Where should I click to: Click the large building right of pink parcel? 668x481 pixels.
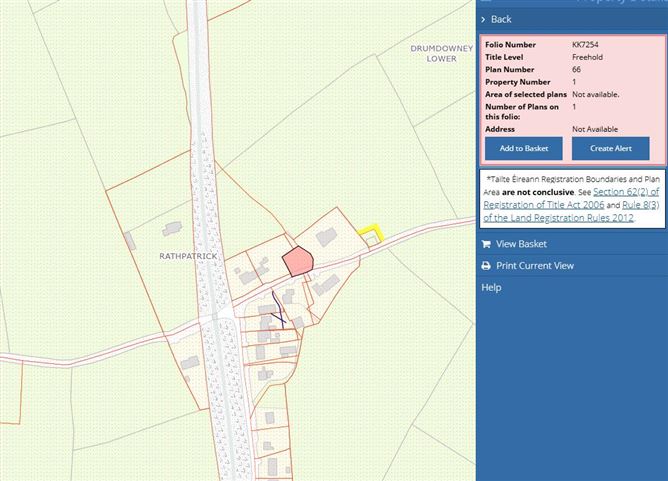[326, 236]
